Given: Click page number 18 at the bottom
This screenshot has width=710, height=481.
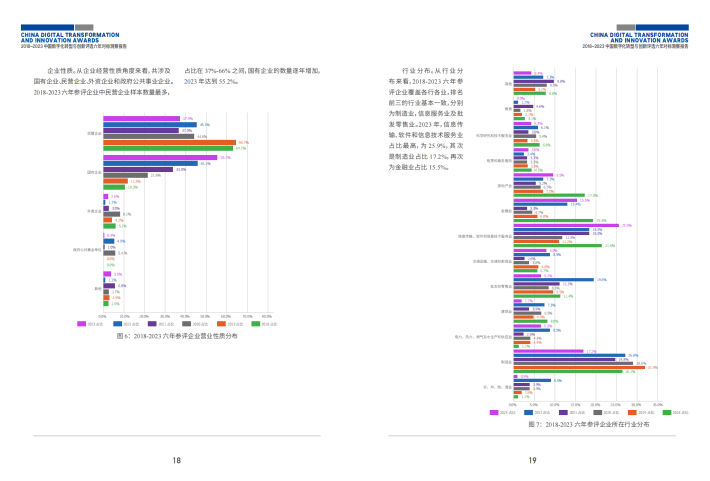Looking at the screenshot, I should tap(177, 460).
